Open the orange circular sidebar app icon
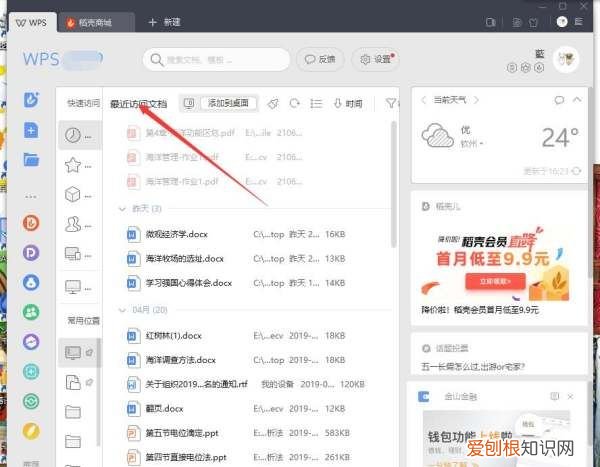The image size is (600, 467). click(31, 223)
